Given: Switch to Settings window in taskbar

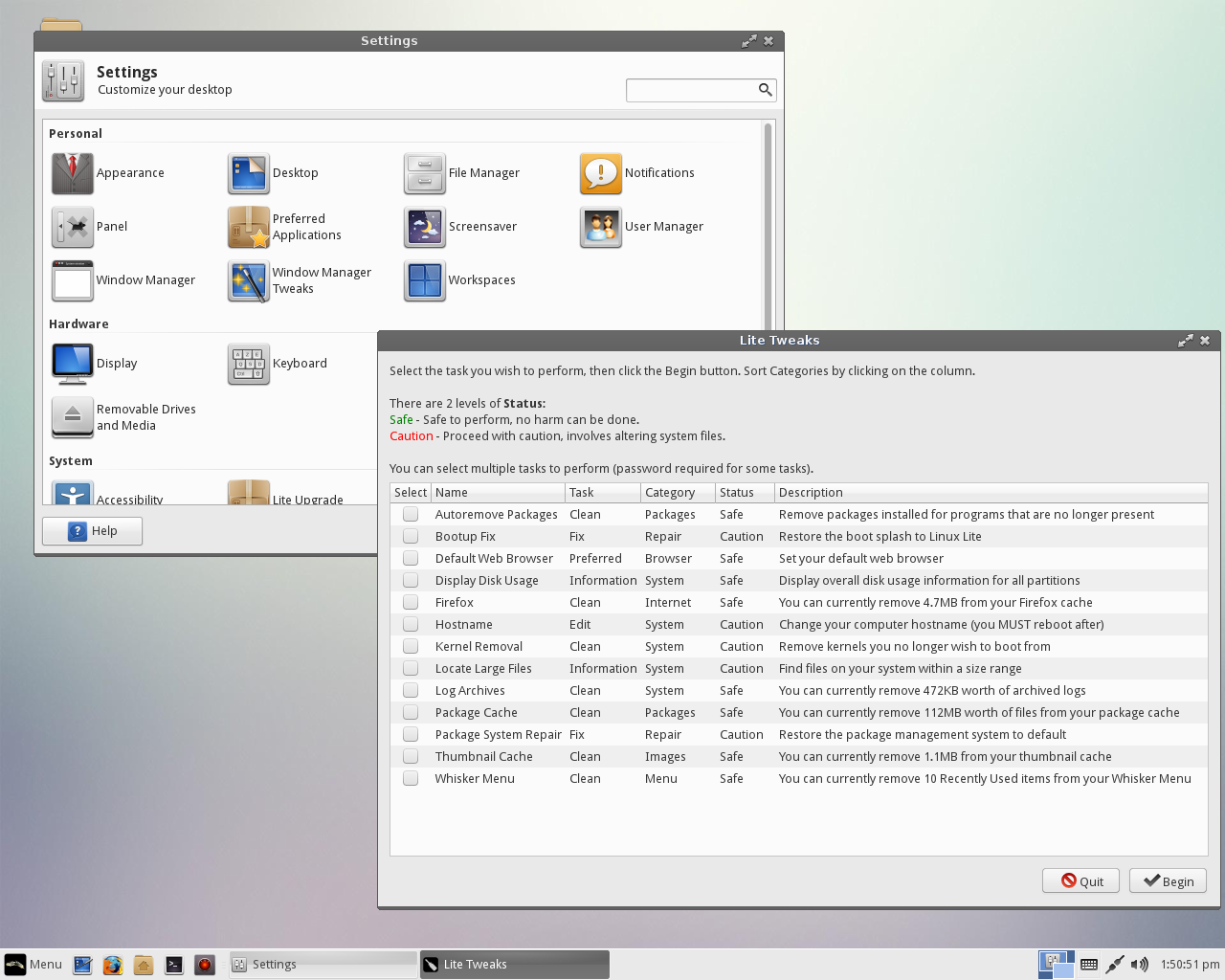Looking at the screenshot, I should 323,965.
